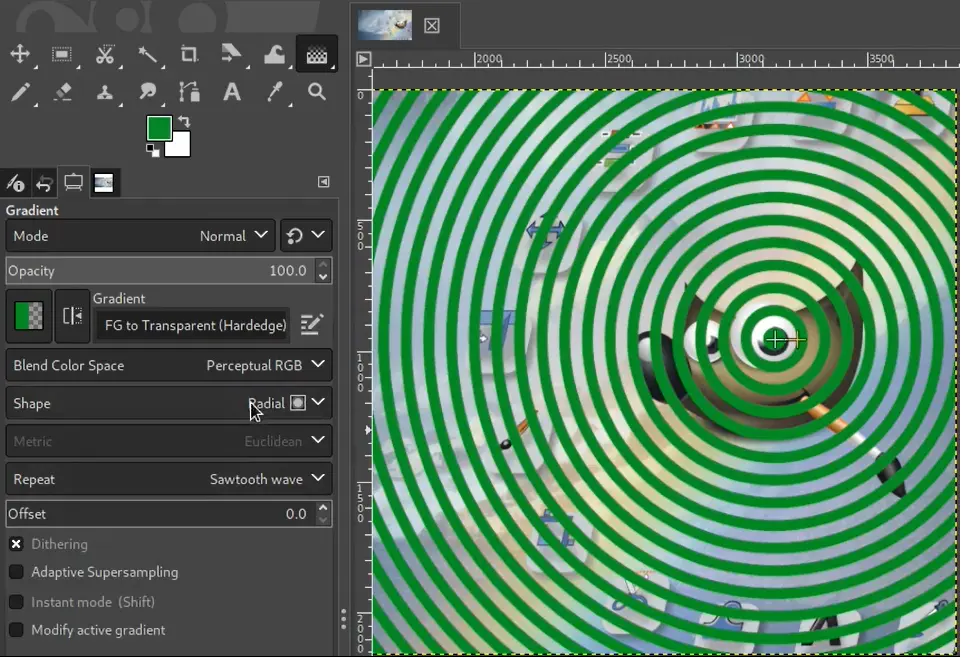Activate the Crop tool

[190, 55]
